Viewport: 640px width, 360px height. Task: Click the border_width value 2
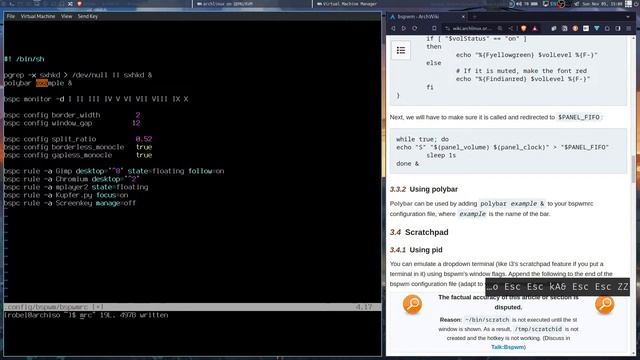[138, 115]
